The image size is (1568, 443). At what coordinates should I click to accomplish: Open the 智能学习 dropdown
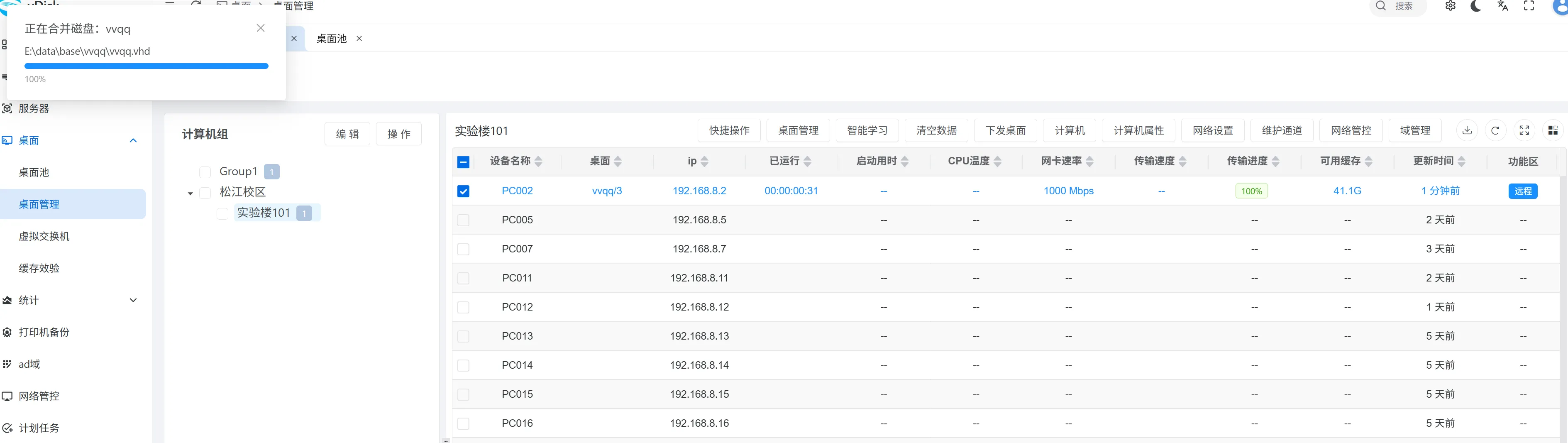867,130
